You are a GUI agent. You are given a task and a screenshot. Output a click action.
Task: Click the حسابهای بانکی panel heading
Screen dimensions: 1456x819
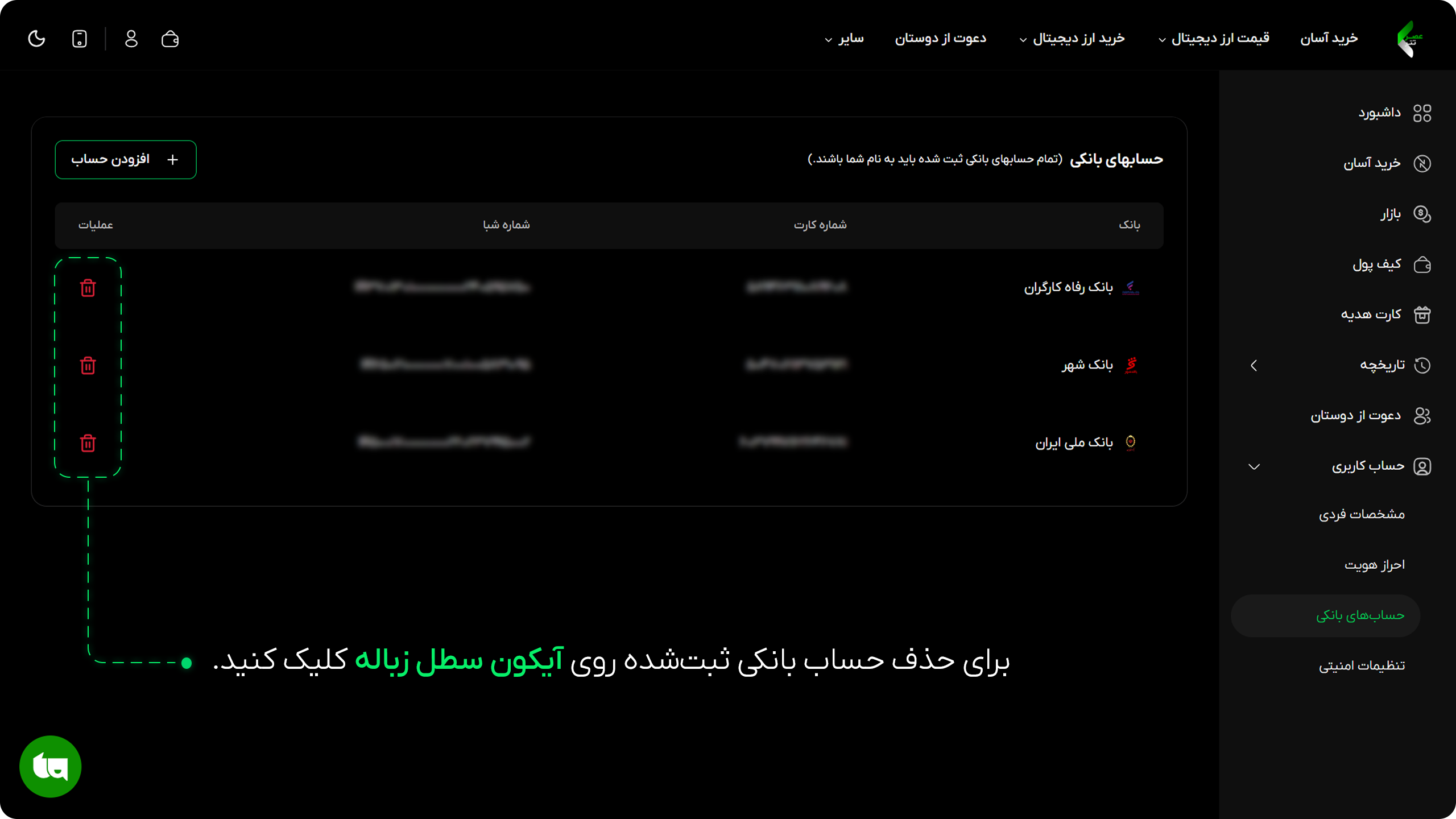(1116, 159)
